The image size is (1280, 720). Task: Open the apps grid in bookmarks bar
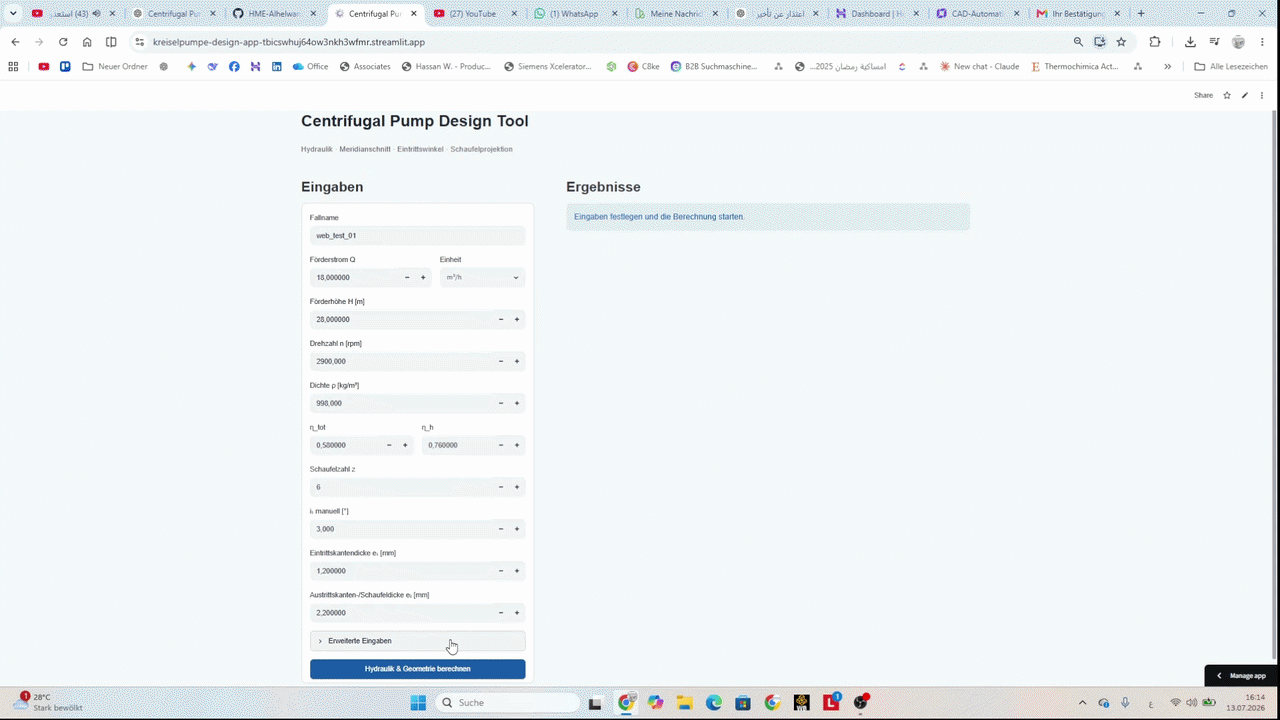[13, 67]
